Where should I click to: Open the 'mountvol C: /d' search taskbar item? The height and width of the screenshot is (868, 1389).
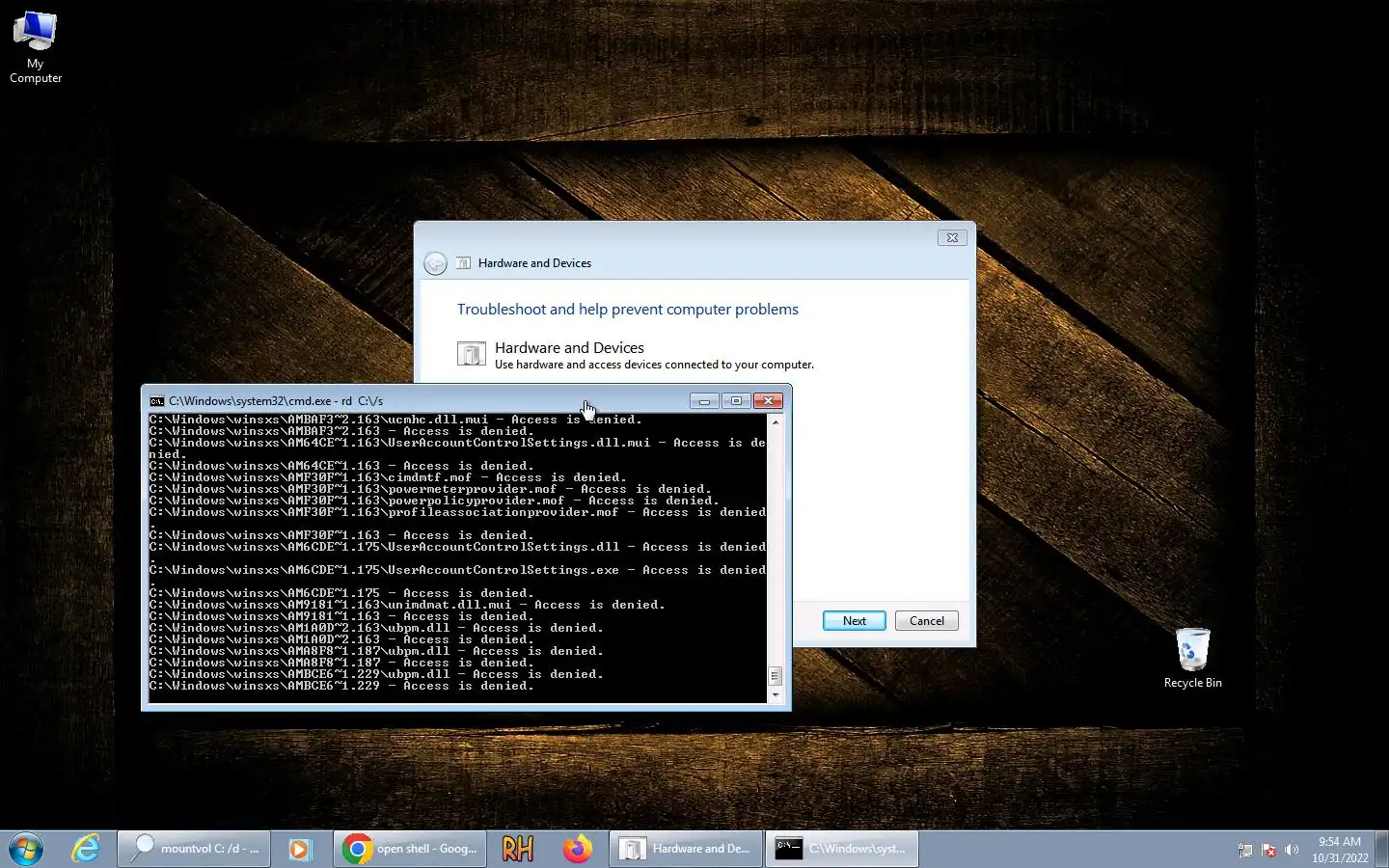pos(194,849)
